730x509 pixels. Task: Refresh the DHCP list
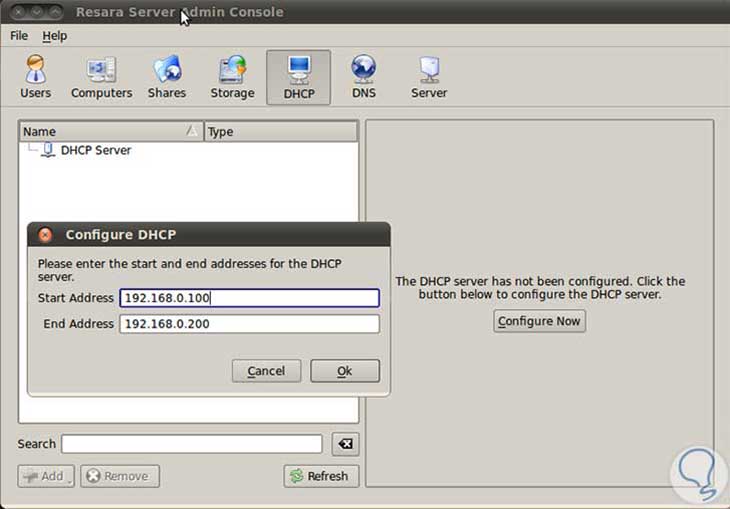point(321,476)
